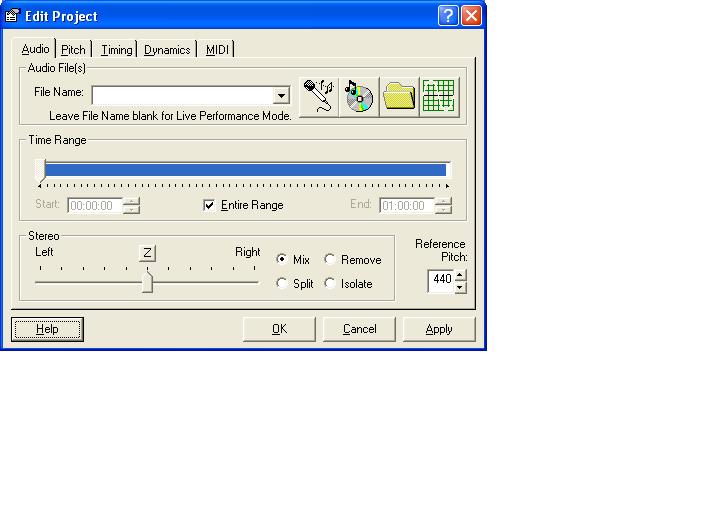Screen dimensions: 704x528
Task: Close the Edit Project dialog
Action: coord(472,16)
